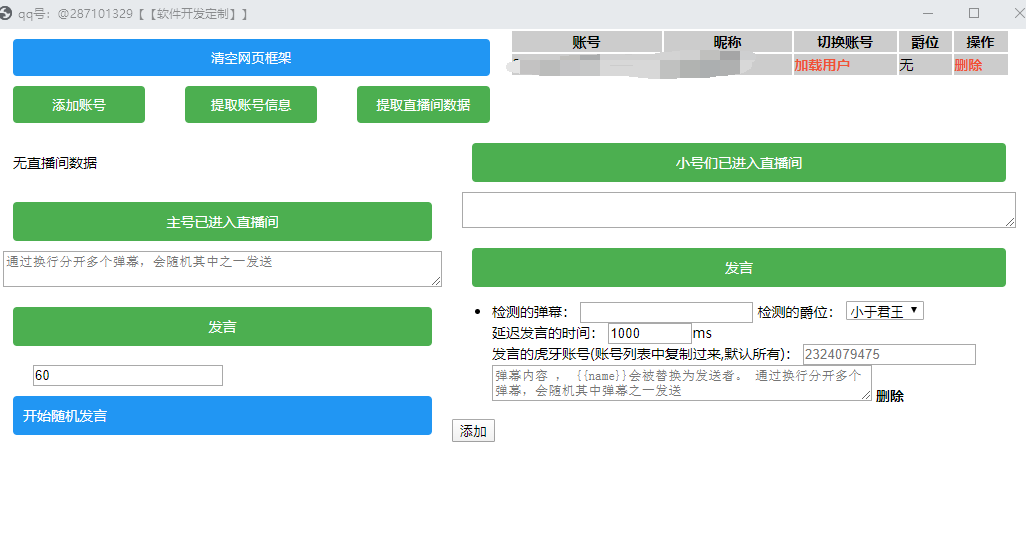This screenshot has height=544, width=1026.
Task: Open the 检测的爵位 dropdown
Action: point(884,312)
